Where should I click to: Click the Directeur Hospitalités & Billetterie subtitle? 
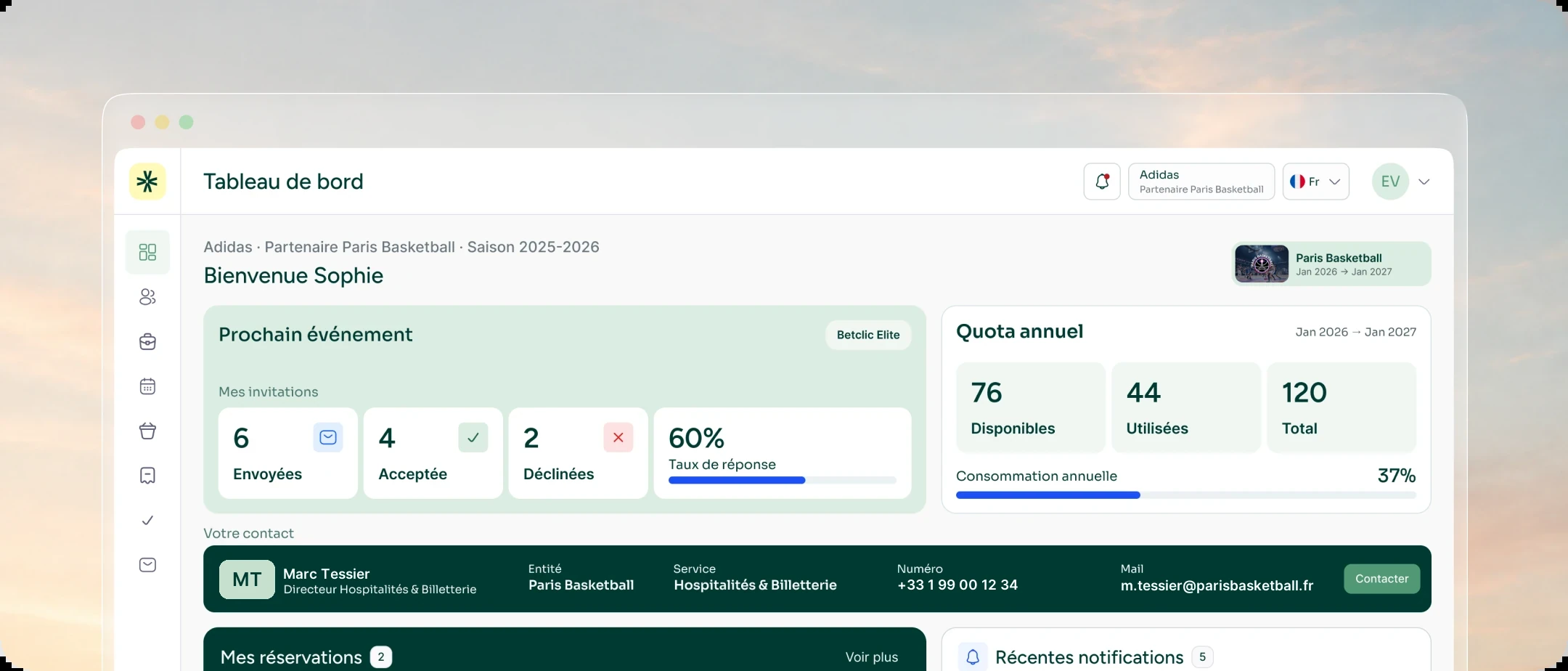click(x=380, y=590)
